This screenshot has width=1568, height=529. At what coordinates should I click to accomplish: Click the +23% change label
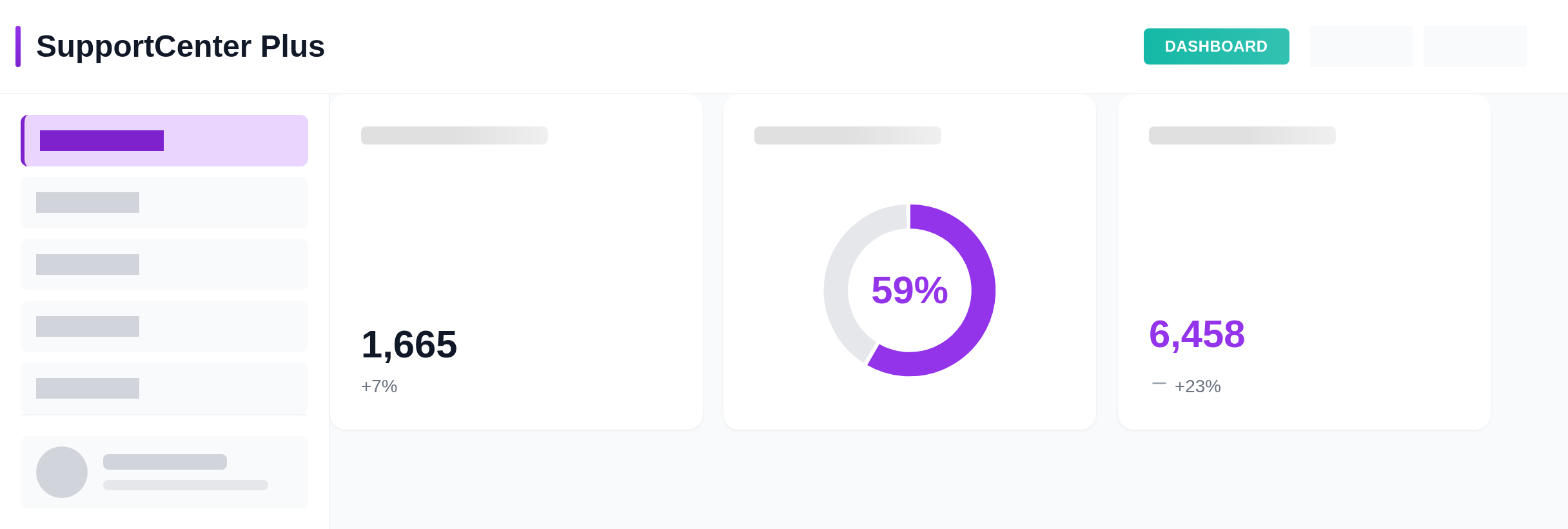pos(1197,386)
